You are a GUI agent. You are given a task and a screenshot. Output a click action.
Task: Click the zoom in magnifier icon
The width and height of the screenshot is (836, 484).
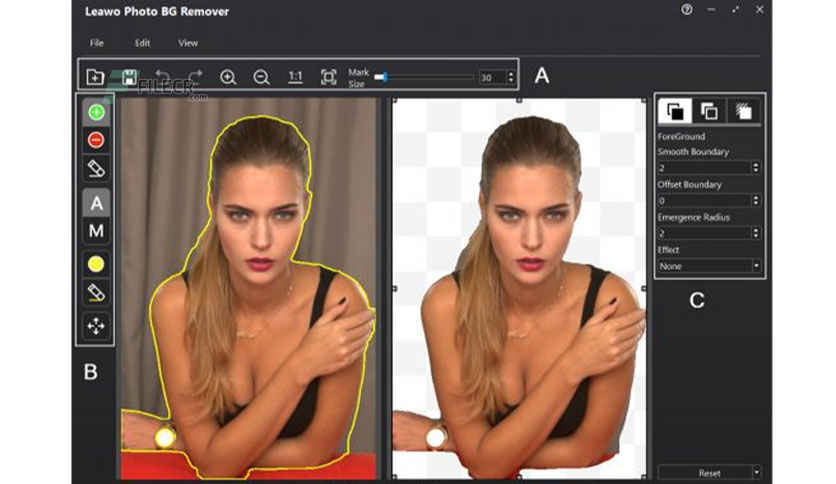click(x=228, y=77)
